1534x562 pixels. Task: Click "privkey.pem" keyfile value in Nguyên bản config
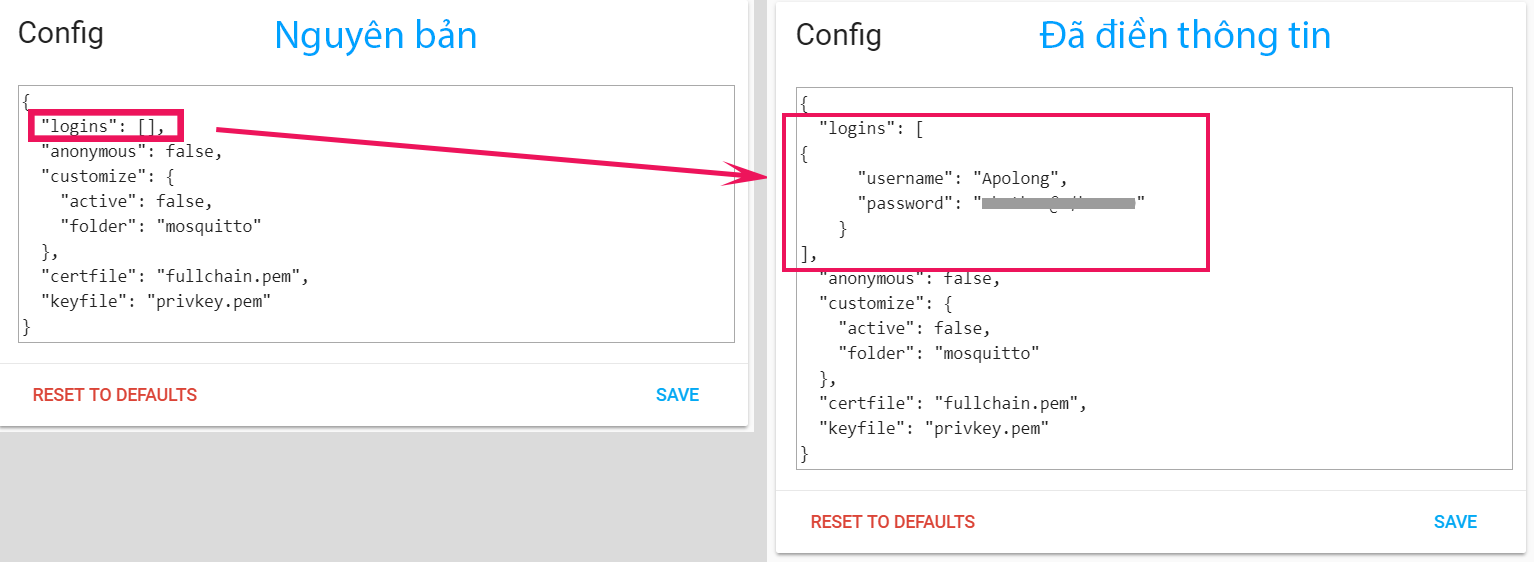tap(208, 300)
